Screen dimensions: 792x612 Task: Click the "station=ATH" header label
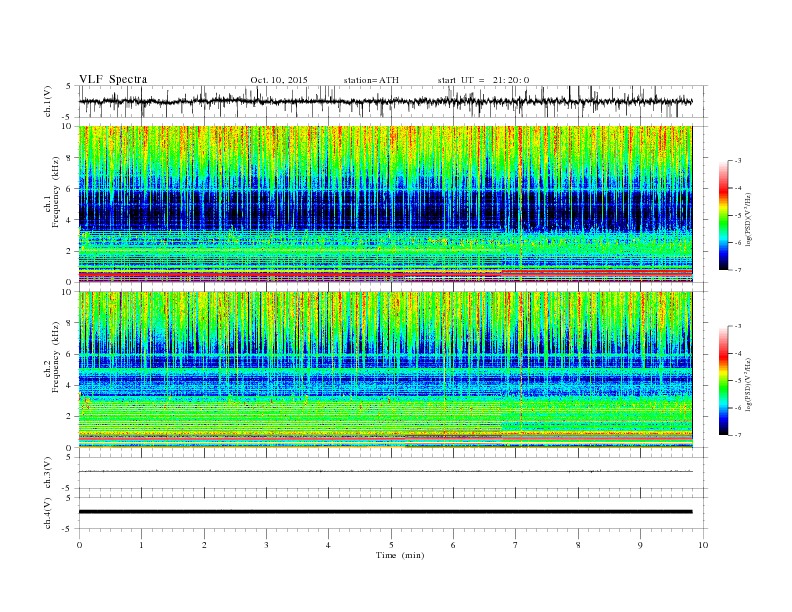371,80
